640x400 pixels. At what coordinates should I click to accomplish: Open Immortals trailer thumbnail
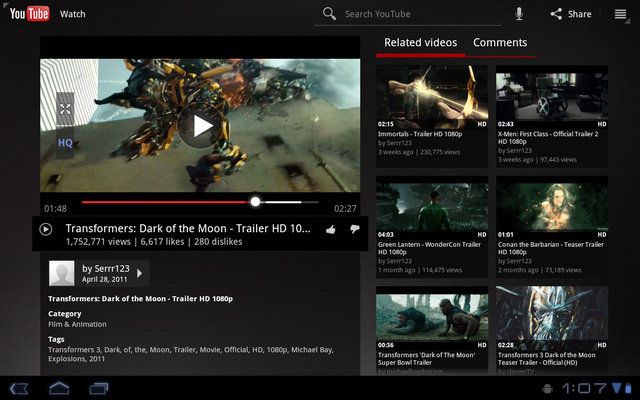[432, 97]
